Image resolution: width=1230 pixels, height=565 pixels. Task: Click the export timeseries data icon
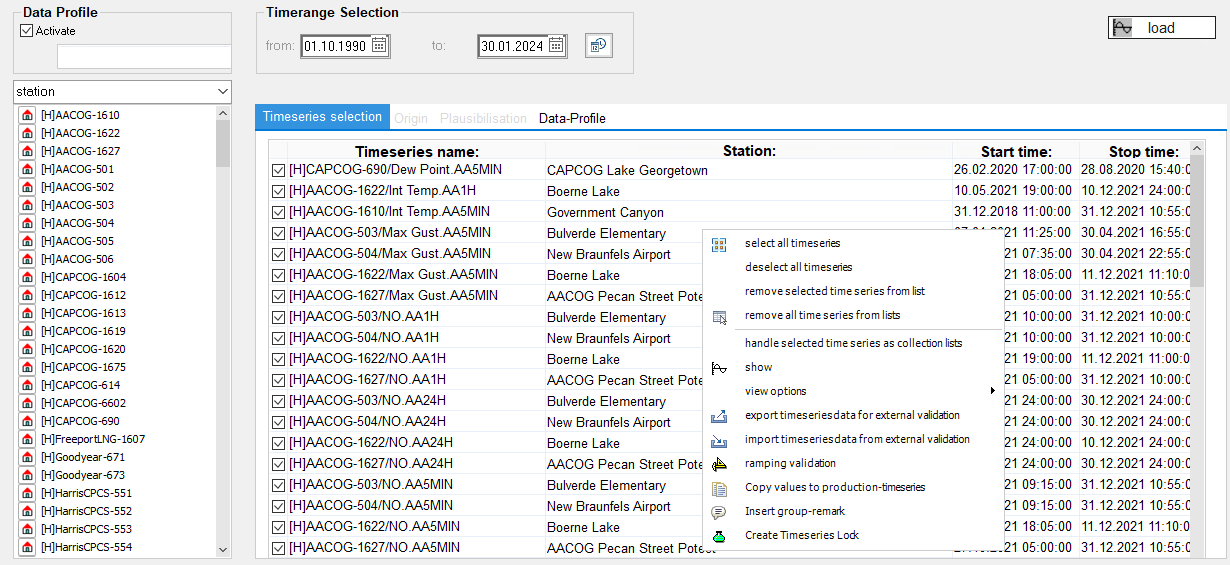coord(719,415)
